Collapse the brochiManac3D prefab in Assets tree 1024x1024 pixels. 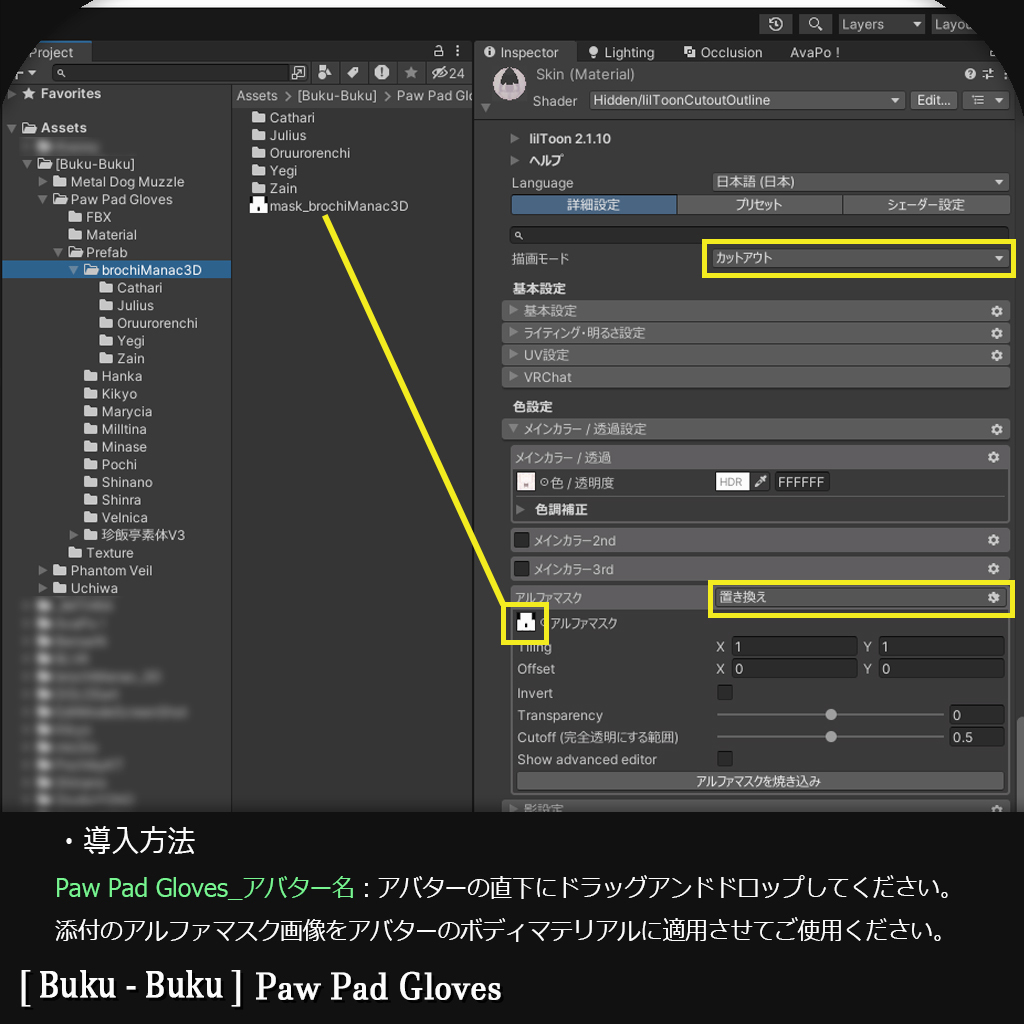pyautogui.click(x=72, y=269)
